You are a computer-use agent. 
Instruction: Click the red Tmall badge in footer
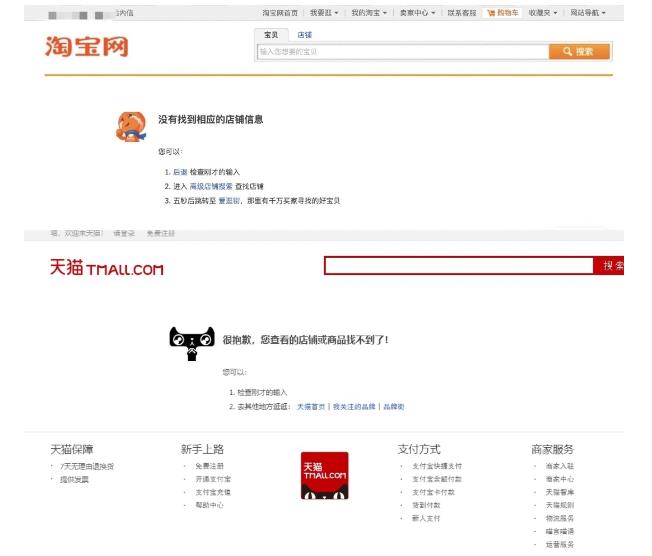click(x=324, y=476)
